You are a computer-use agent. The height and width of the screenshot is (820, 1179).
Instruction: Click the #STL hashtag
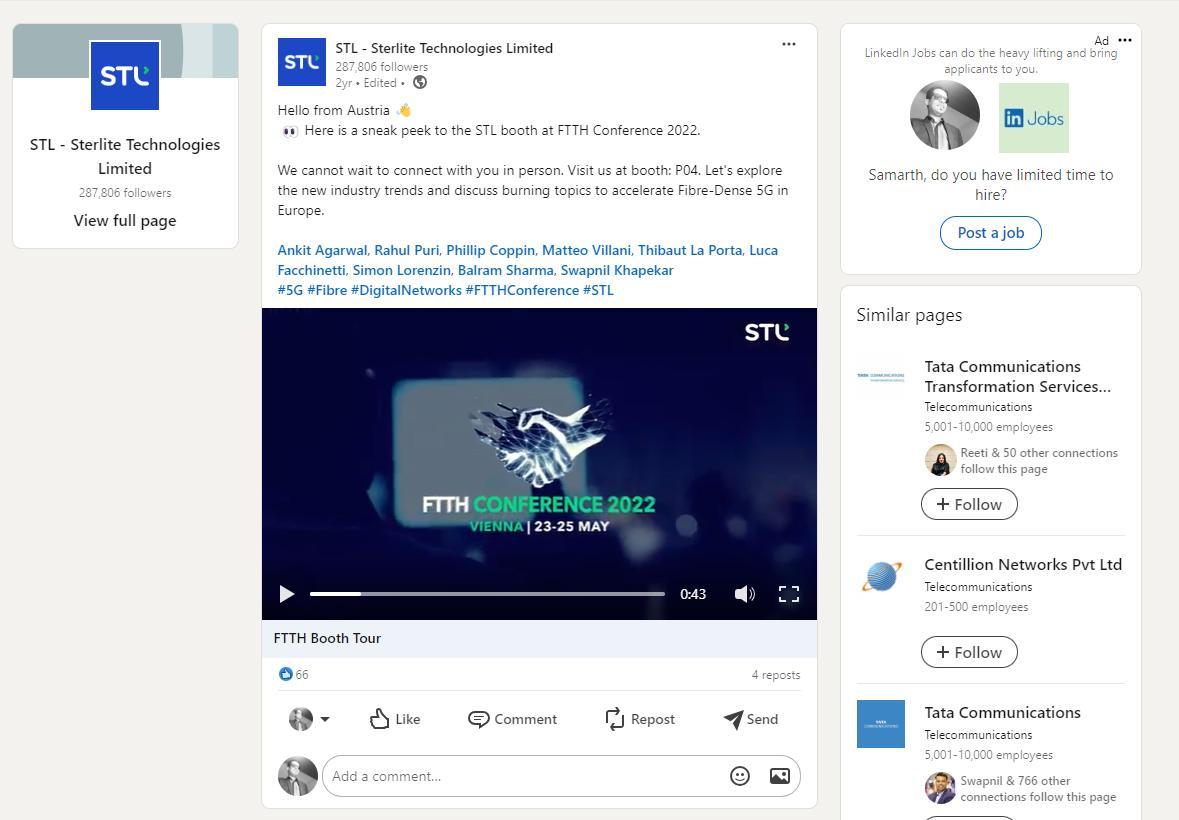click(x=599, y=290)
